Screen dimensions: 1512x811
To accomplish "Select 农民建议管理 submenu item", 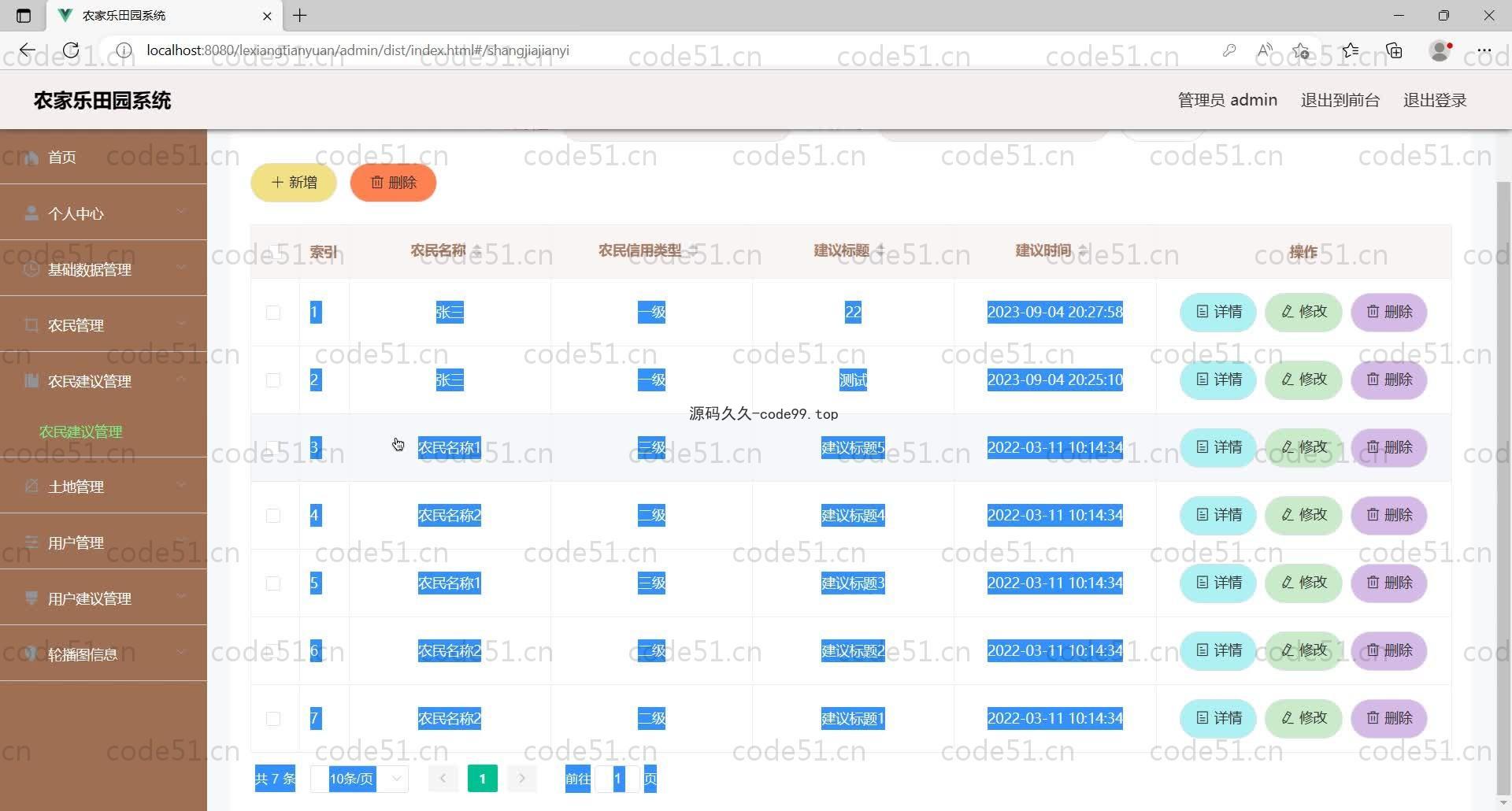I will (81, 431).
